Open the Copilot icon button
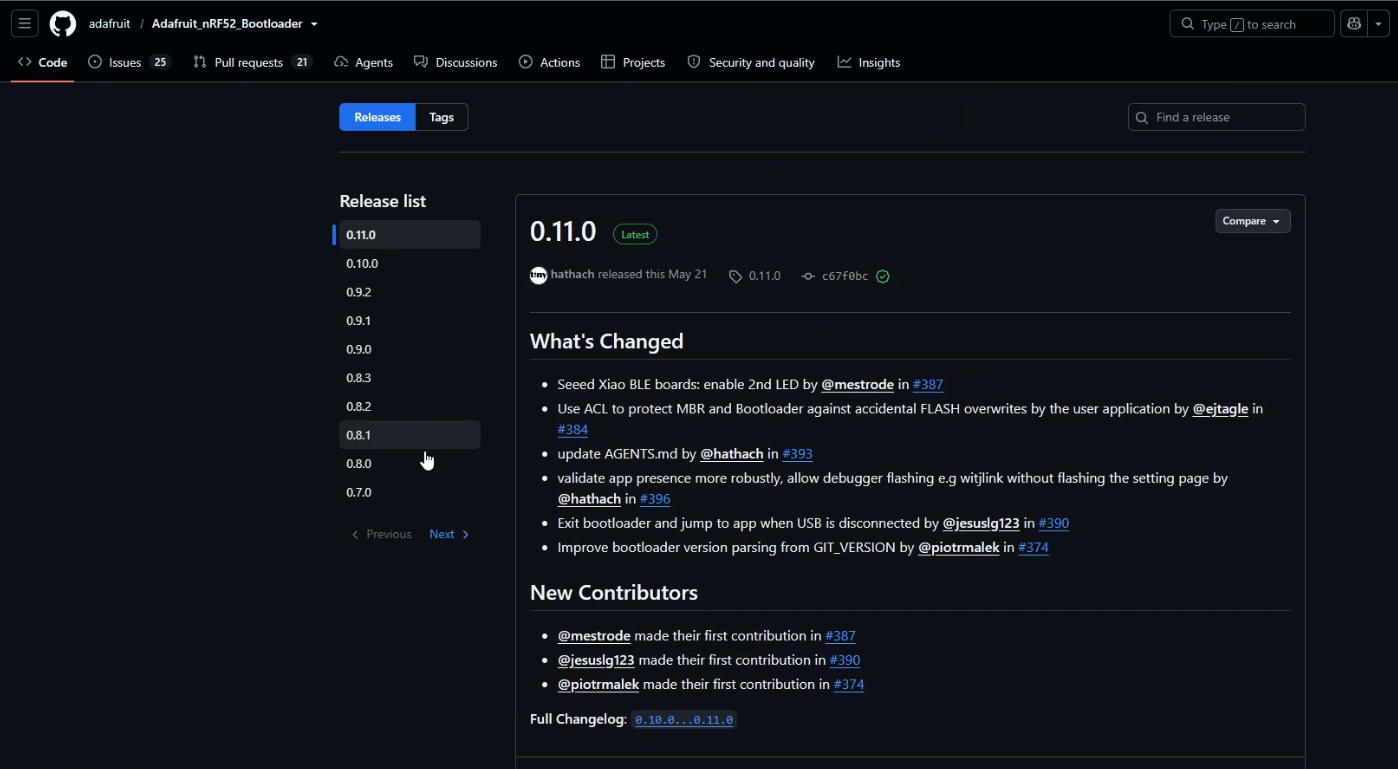 (1354, 24)
